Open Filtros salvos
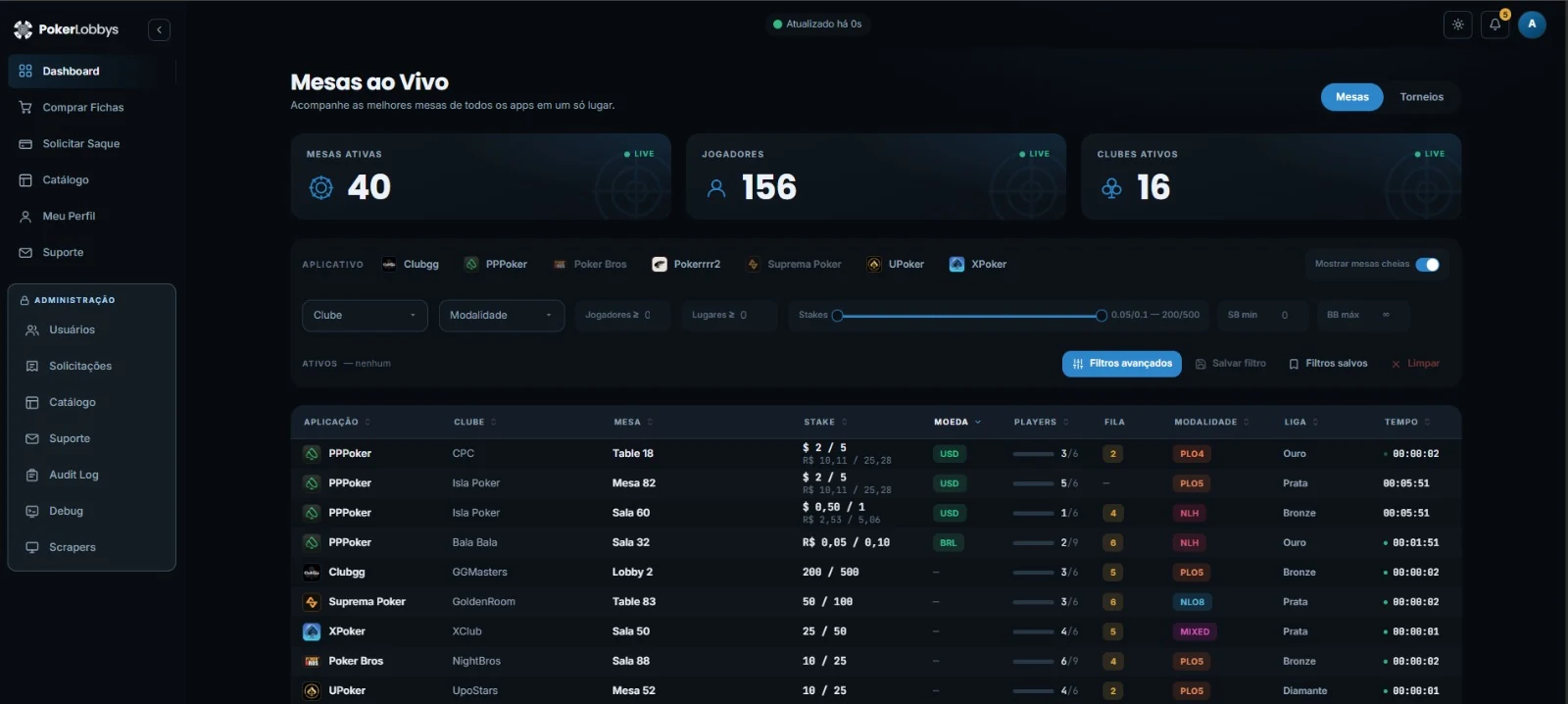This screenshot has height=704, width=1568. pyautogui.click(x=1328, y=364)
